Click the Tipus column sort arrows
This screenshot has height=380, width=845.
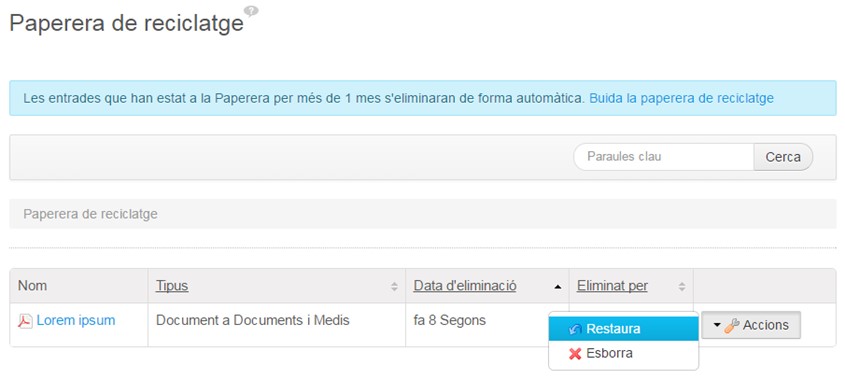point(394,287)
